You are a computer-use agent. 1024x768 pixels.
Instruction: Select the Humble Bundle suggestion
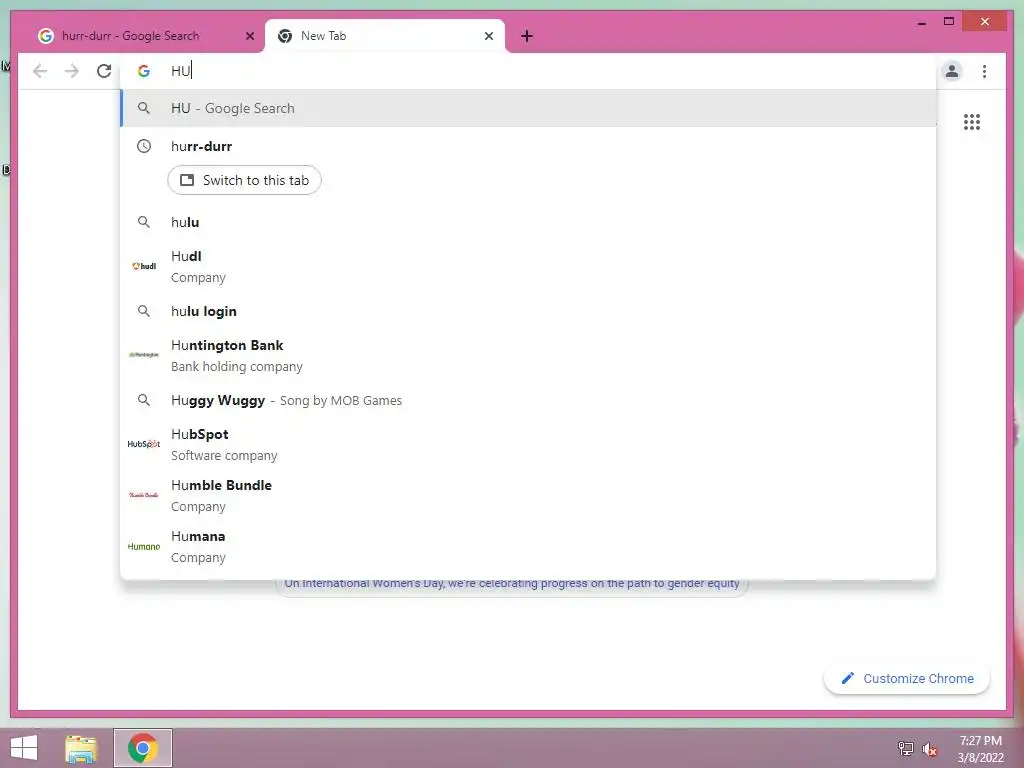(528, 495)
